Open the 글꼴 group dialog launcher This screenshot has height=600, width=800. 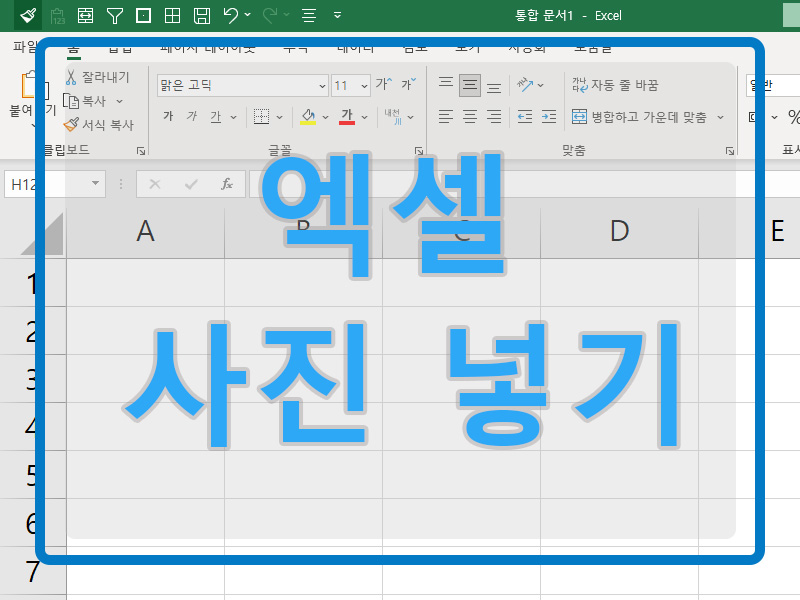click(x=419, y=151)
